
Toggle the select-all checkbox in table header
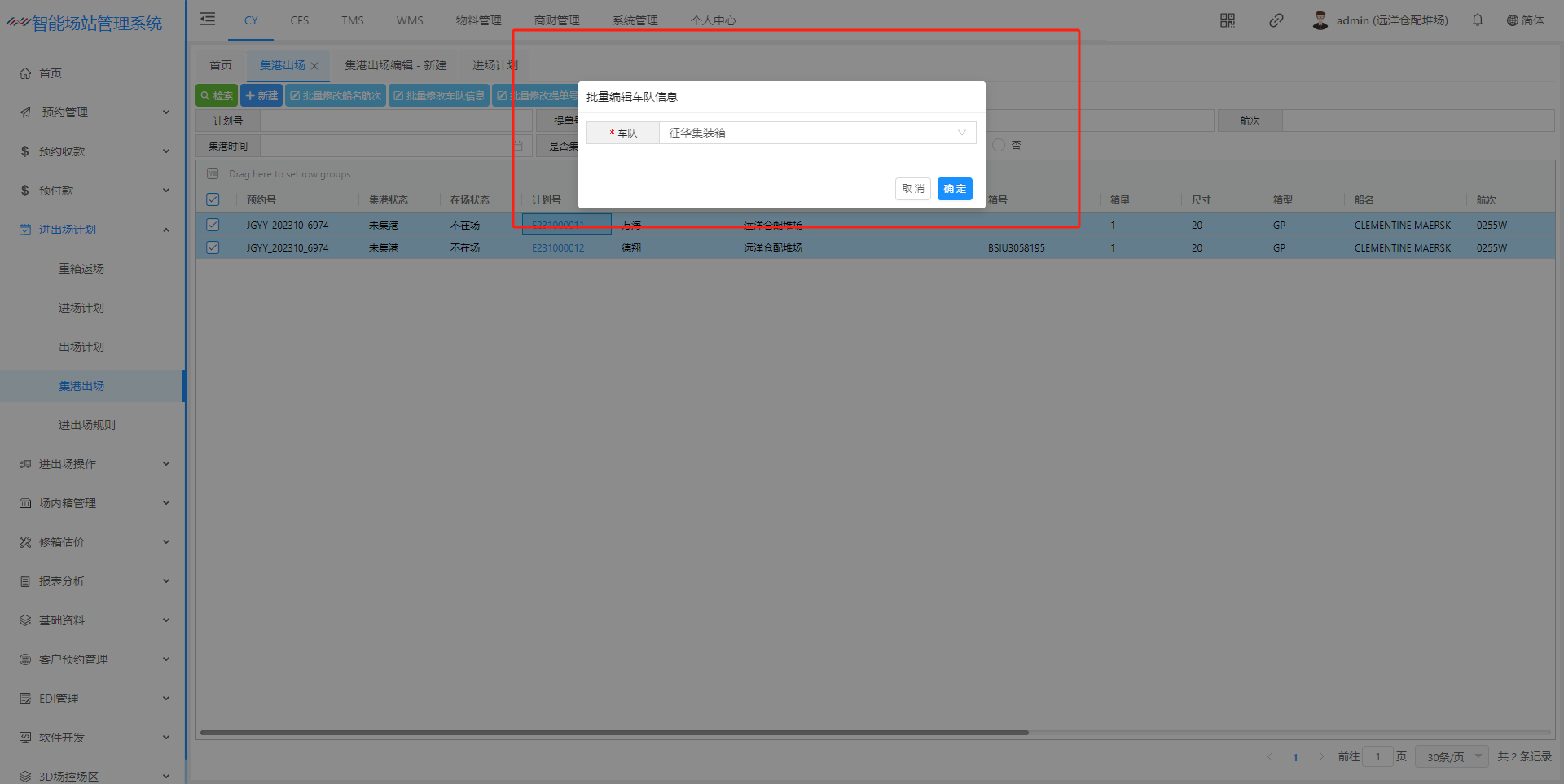coord(213,199)
